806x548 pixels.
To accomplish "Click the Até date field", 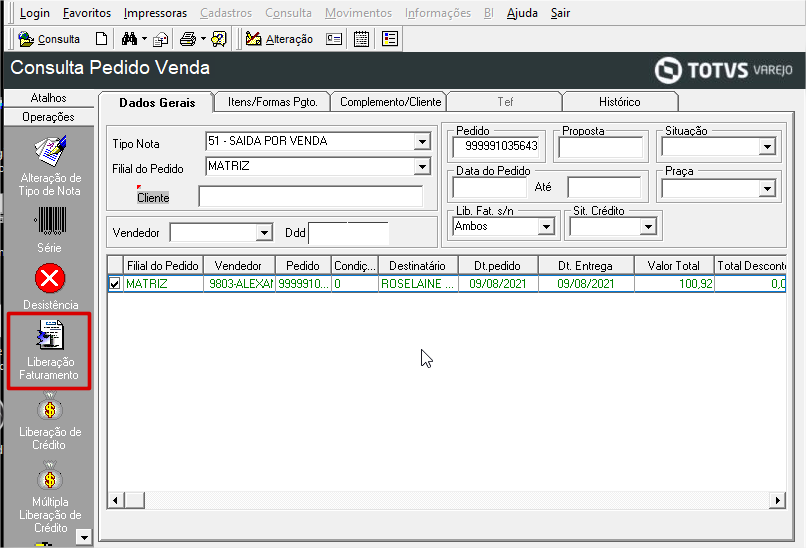I will click(604, 188).
